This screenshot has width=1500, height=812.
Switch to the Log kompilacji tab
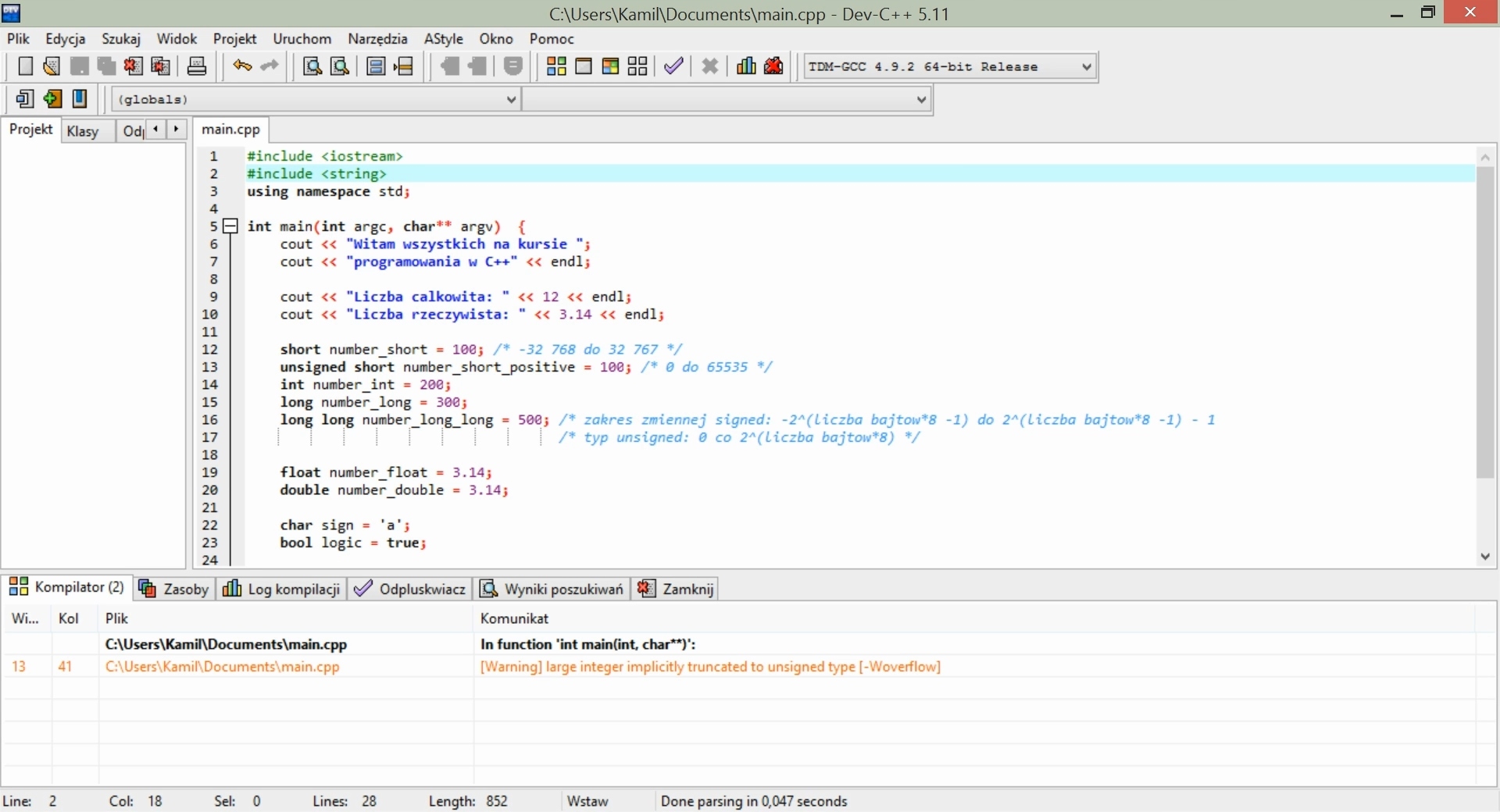click(283, 589)
